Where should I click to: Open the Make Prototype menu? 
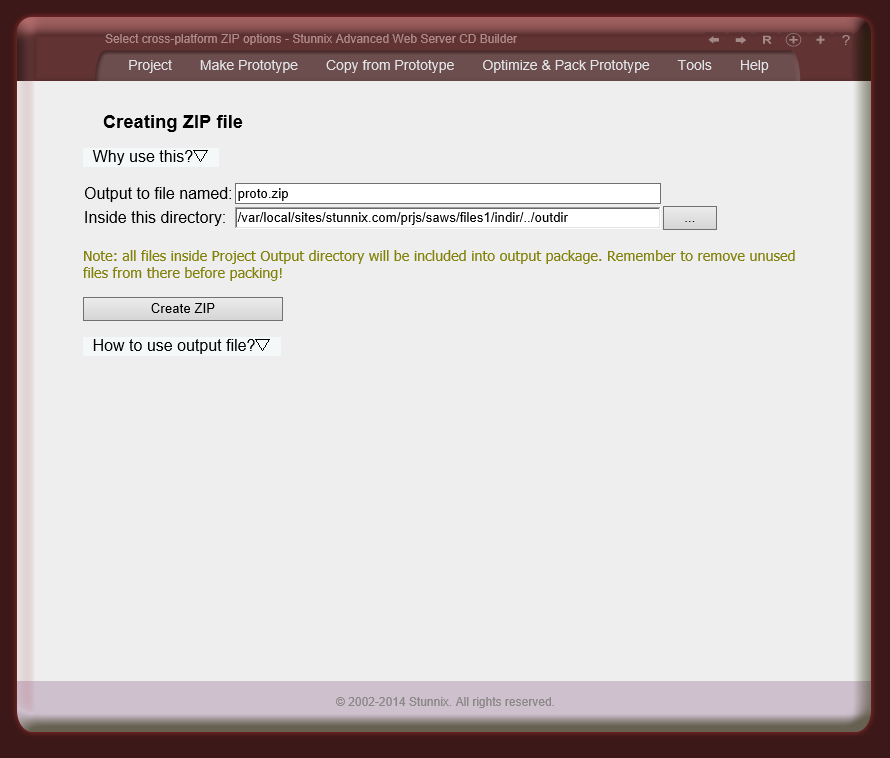248,65
